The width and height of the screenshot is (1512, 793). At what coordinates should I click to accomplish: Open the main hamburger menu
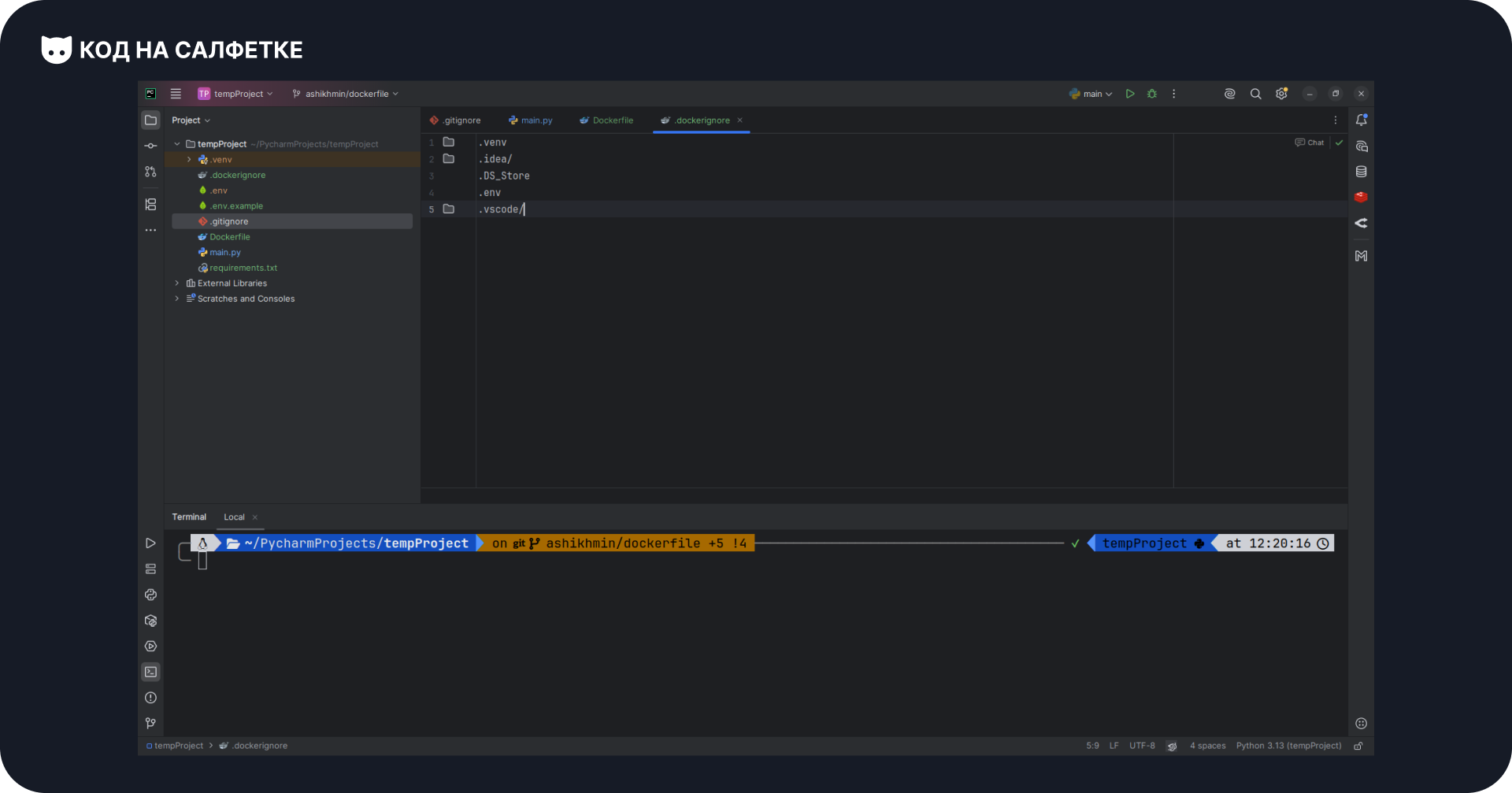click(176, 94)
